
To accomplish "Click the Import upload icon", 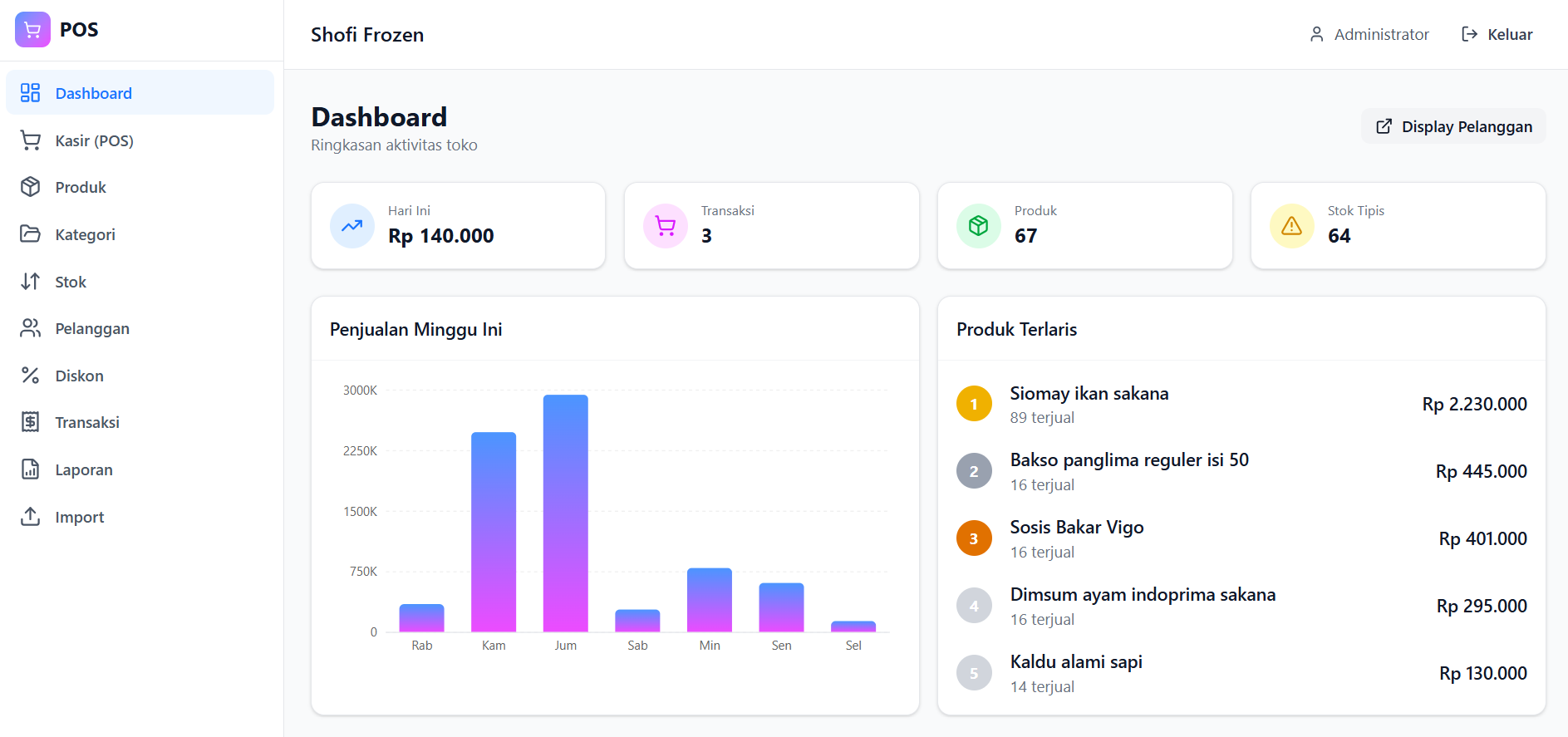I will (30, 517).
